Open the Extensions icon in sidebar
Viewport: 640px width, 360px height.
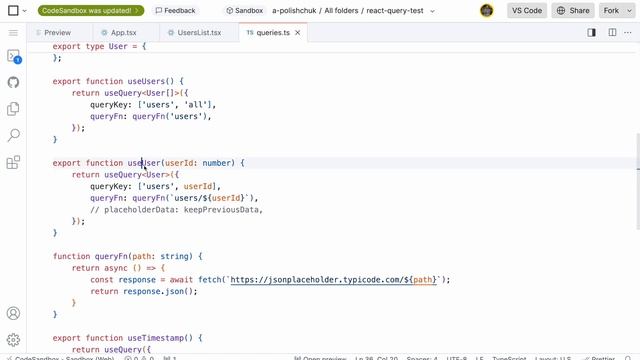tap(13, 162)
